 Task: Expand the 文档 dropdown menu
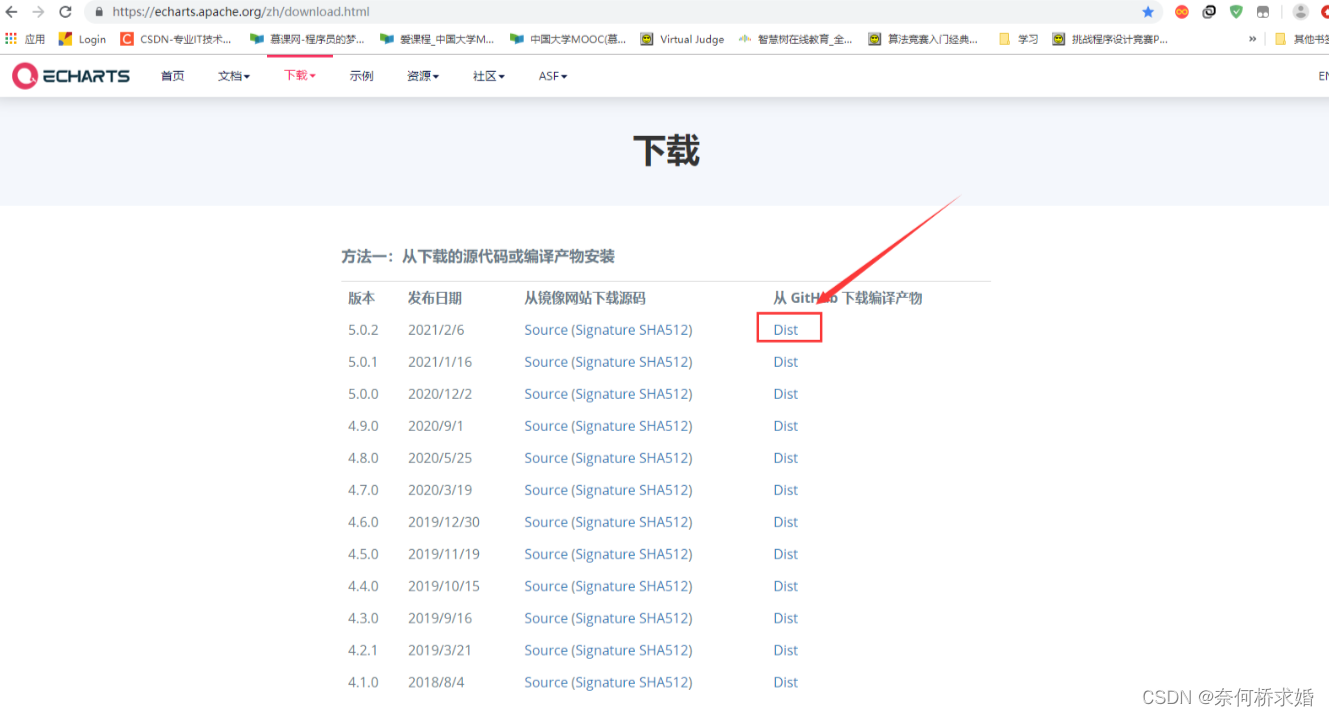[233, 75]
